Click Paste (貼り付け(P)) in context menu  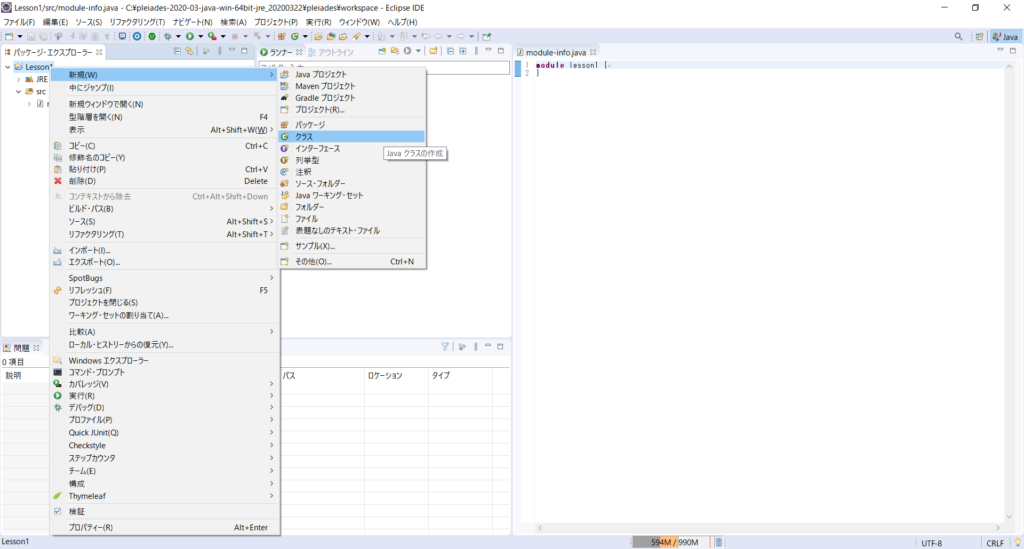tap(165, 170)
